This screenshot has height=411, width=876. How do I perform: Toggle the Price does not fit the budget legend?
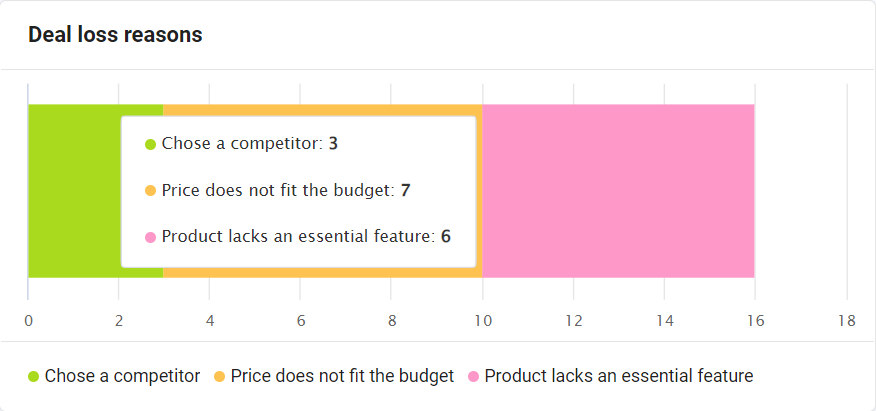pyautogui.click(x=334, y=376)
